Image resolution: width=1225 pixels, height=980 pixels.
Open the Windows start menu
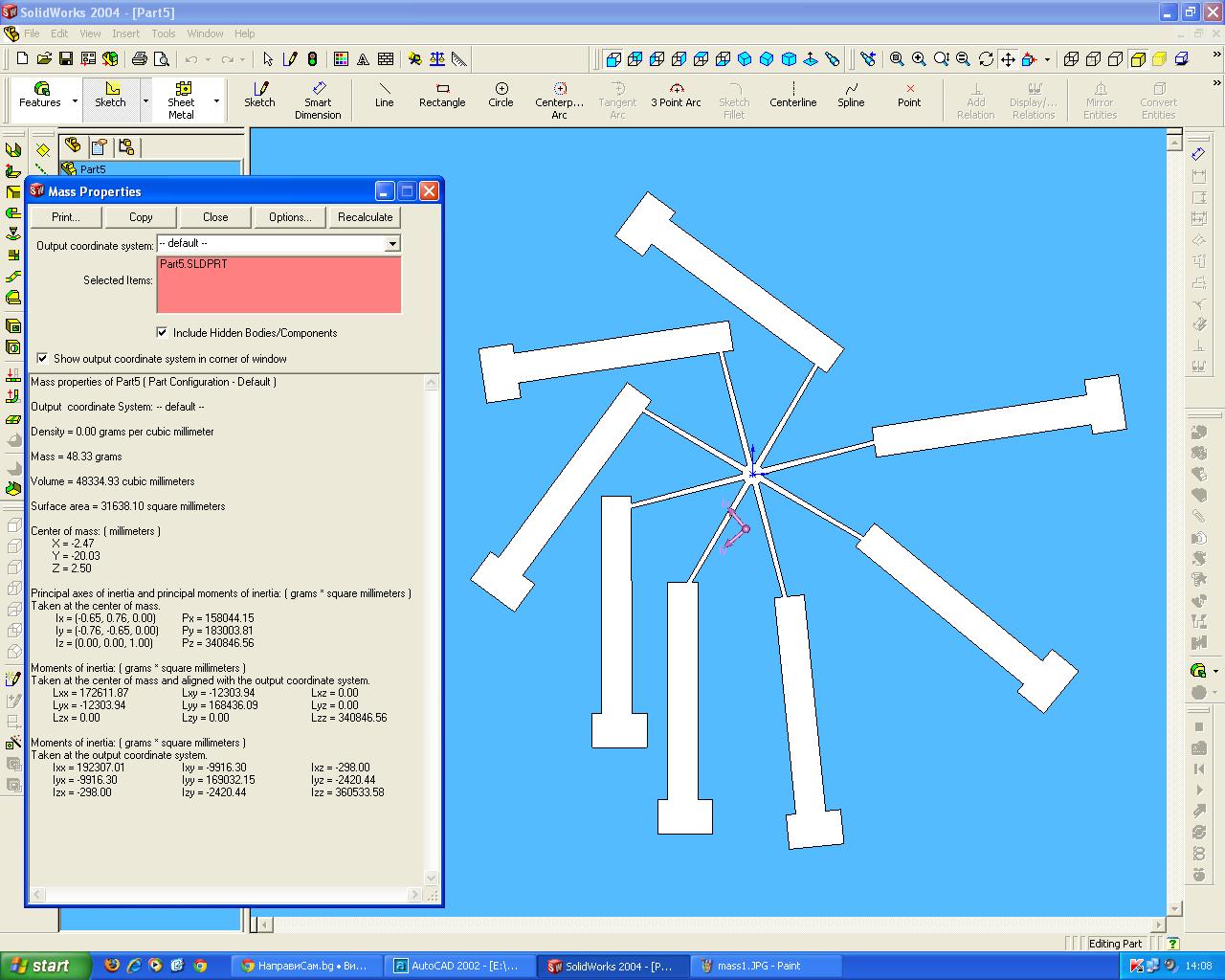[x=45, y=966]
